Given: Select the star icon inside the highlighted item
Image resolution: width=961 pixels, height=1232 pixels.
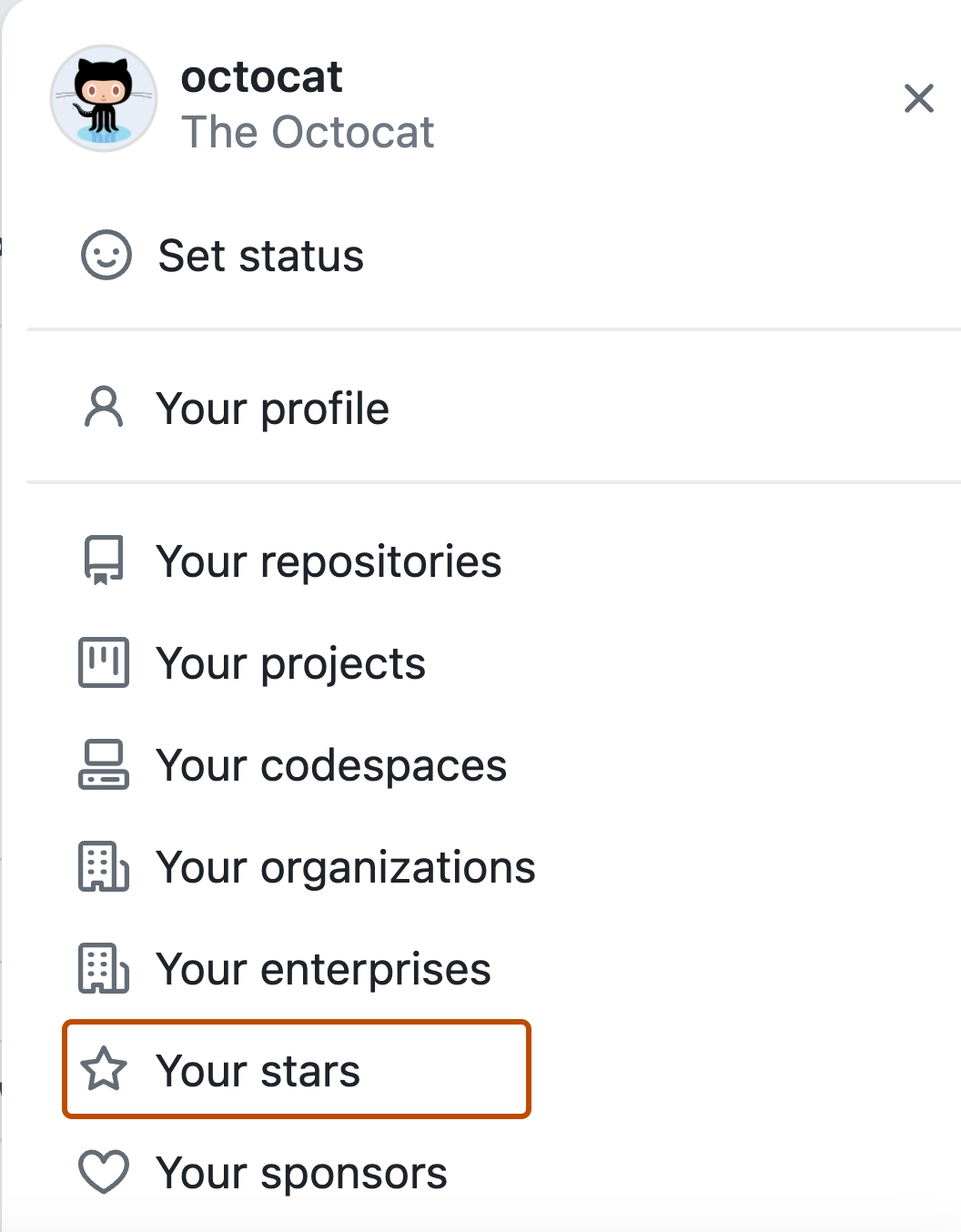Looking at the screenshot, I should [102, 1071].
